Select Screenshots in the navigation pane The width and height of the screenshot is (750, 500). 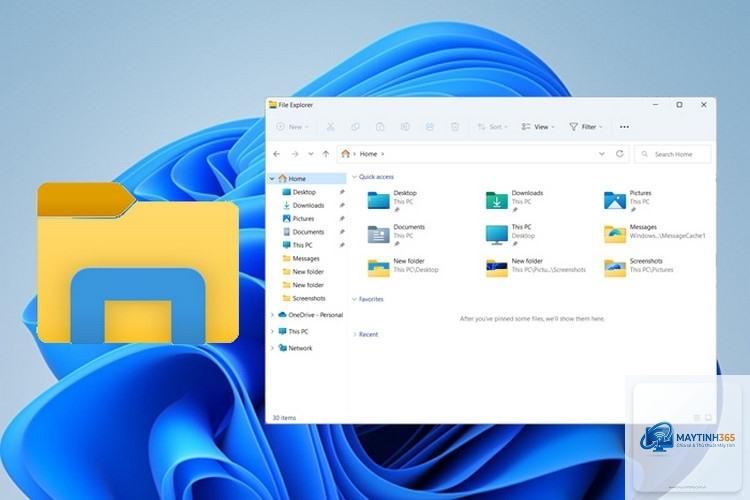[x=309, y=298]
